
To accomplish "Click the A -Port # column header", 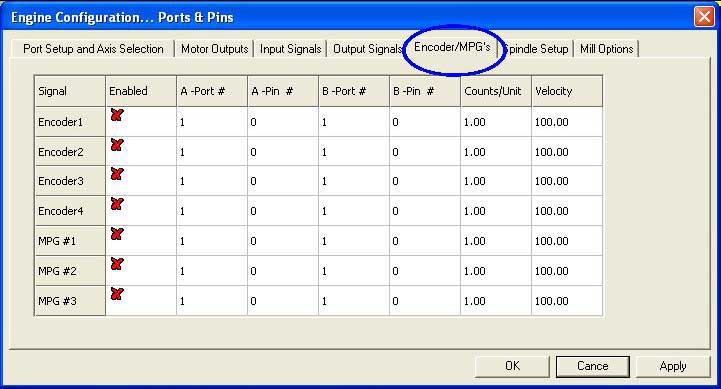I will [212, 91].
